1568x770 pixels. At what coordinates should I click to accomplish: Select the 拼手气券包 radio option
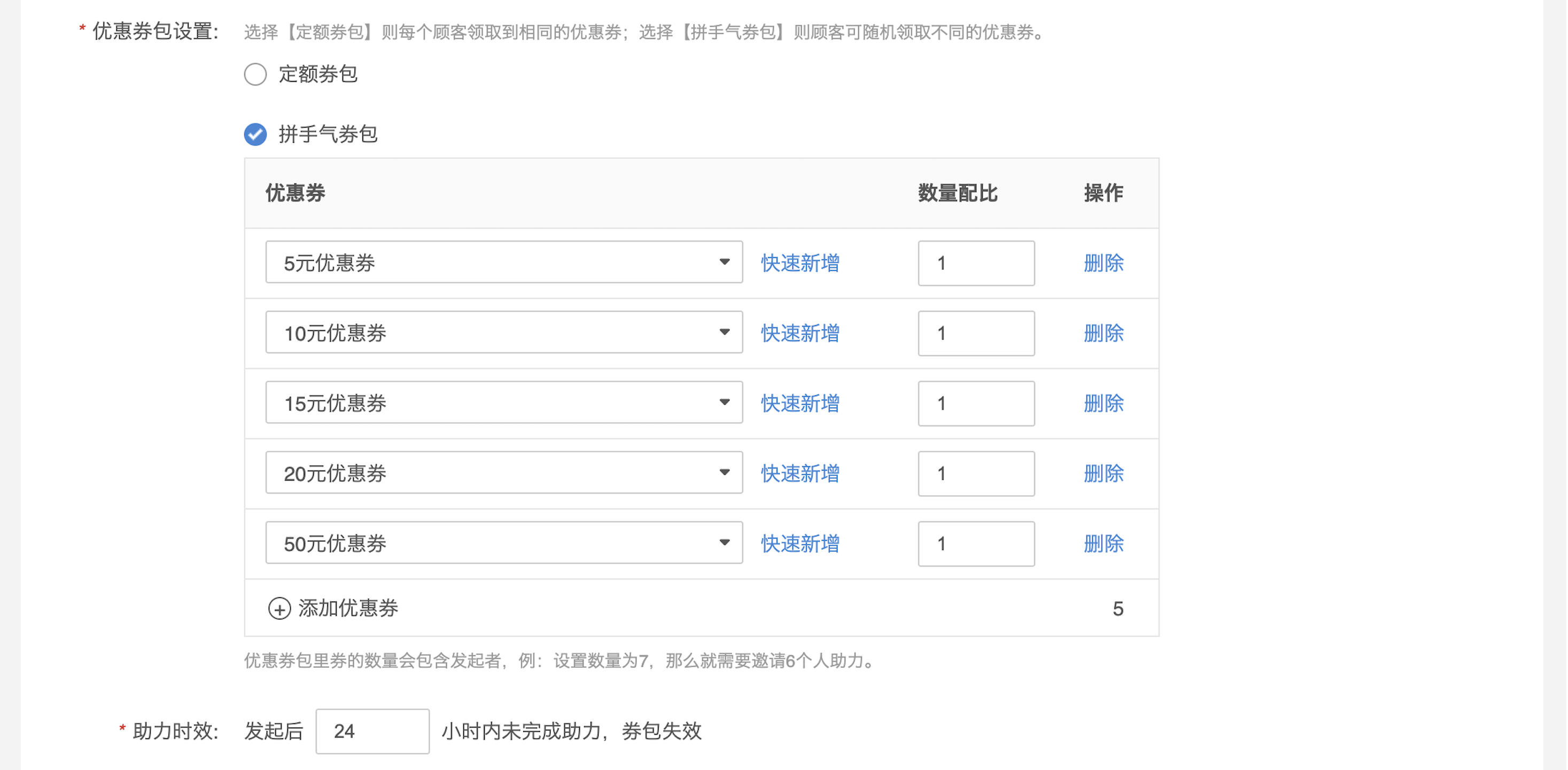point(255,134)
